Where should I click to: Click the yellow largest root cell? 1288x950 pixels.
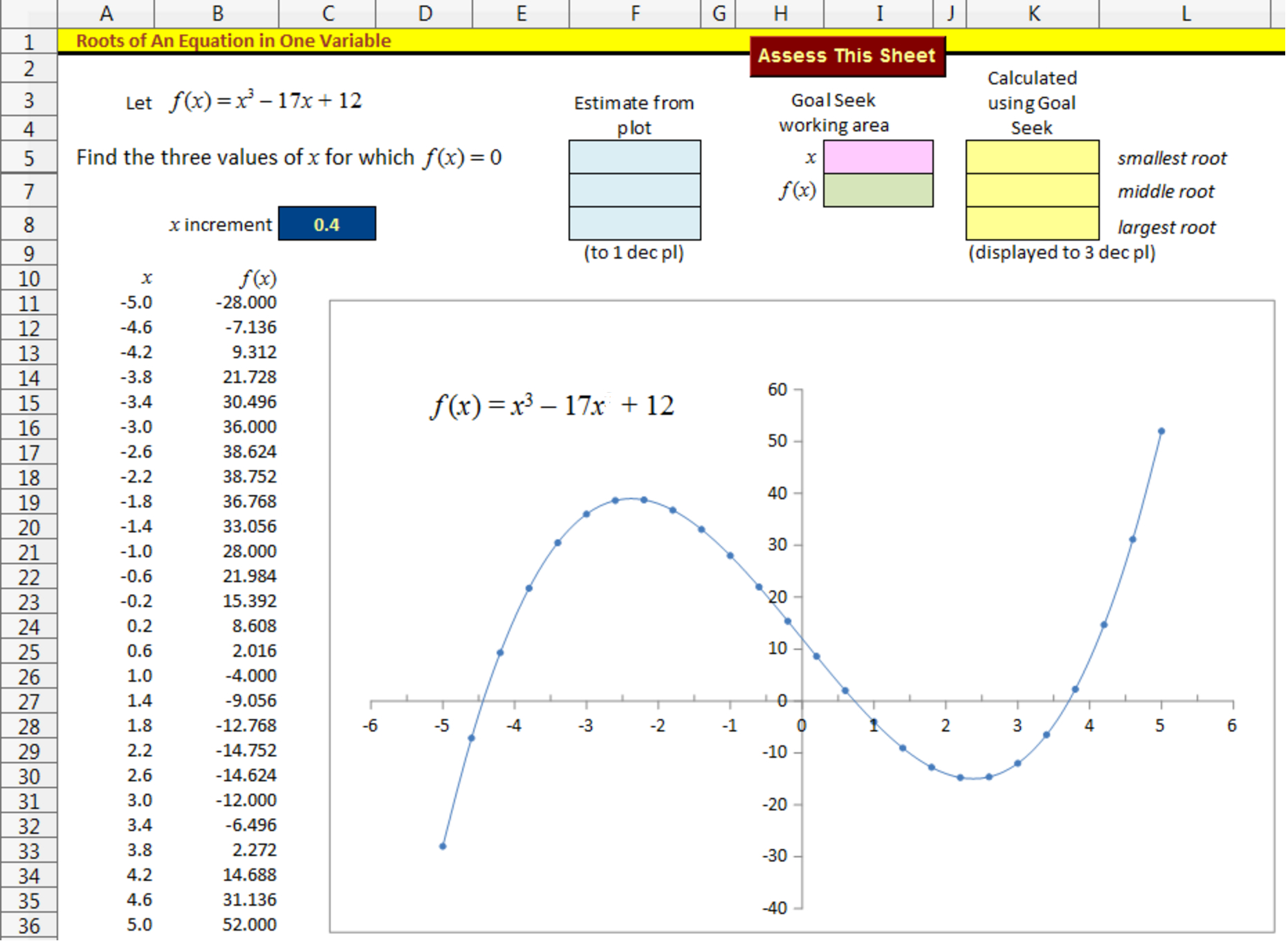coord(1032,223)
